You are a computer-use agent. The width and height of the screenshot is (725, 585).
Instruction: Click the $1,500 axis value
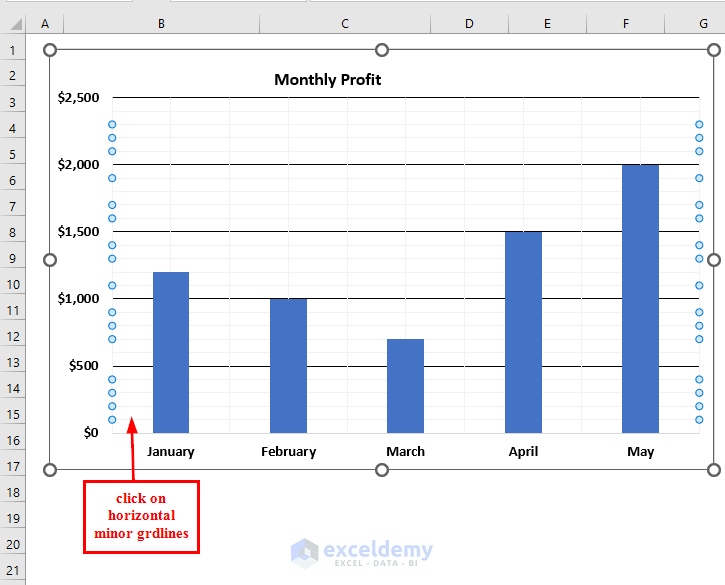(78, 232)
